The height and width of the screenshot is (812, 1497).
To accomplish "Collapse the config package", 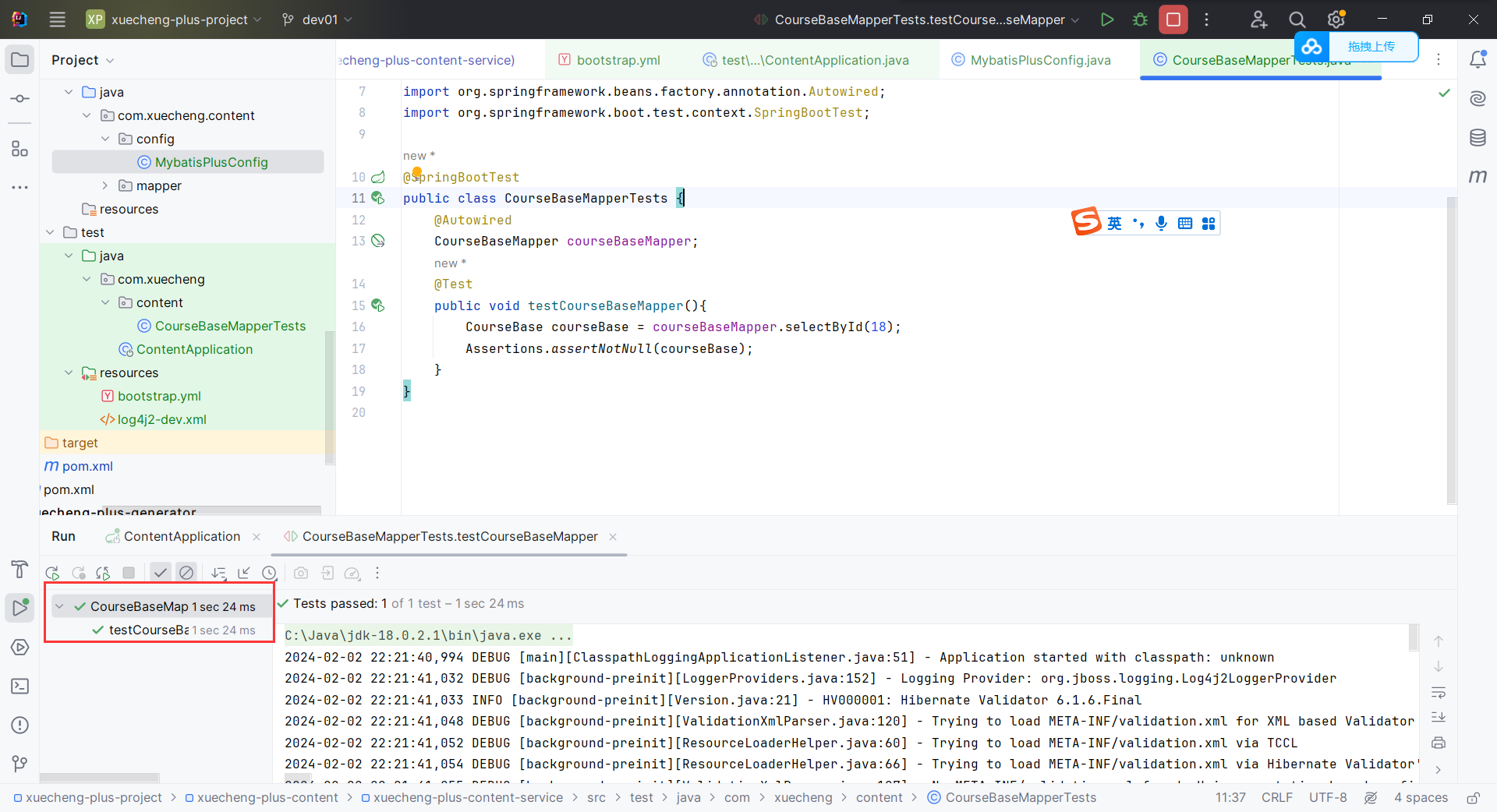I will (105, 139).
